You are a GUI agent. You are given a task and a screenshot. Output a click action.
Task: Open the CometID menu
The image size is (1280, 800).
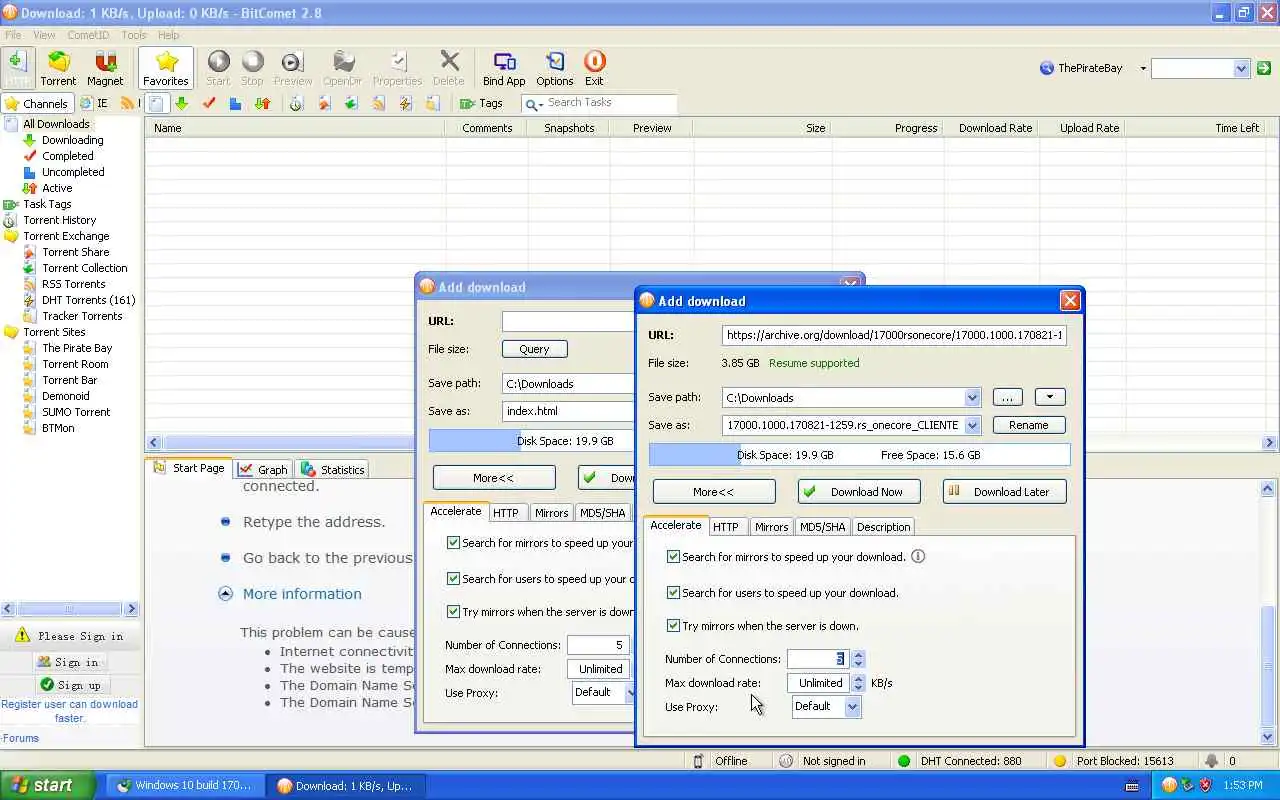point(88,35)
